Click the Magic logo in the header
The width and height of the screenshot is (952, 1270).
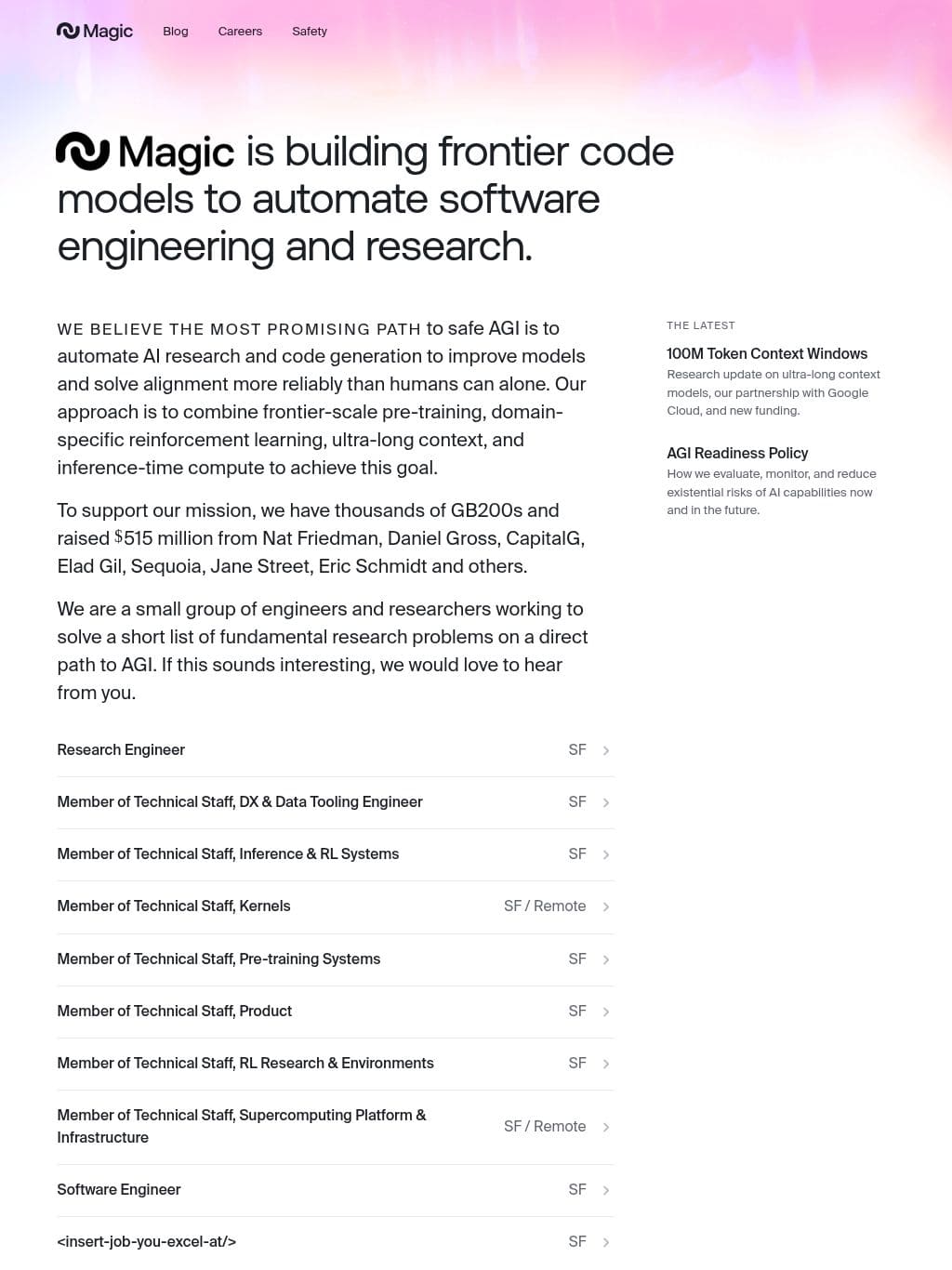[95, 31]
